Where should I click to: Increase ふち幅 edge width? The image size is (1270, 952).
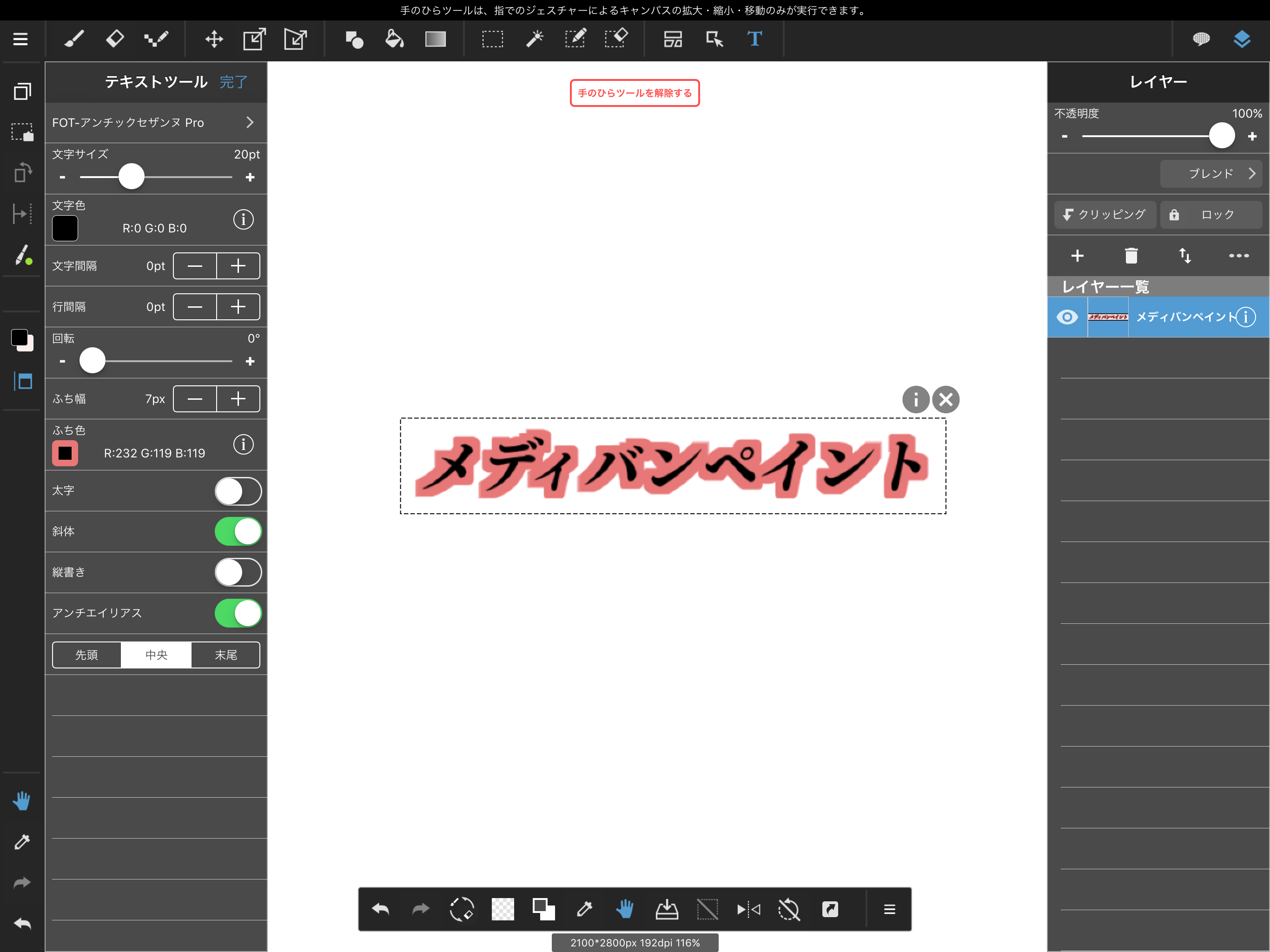click(238, 398)
